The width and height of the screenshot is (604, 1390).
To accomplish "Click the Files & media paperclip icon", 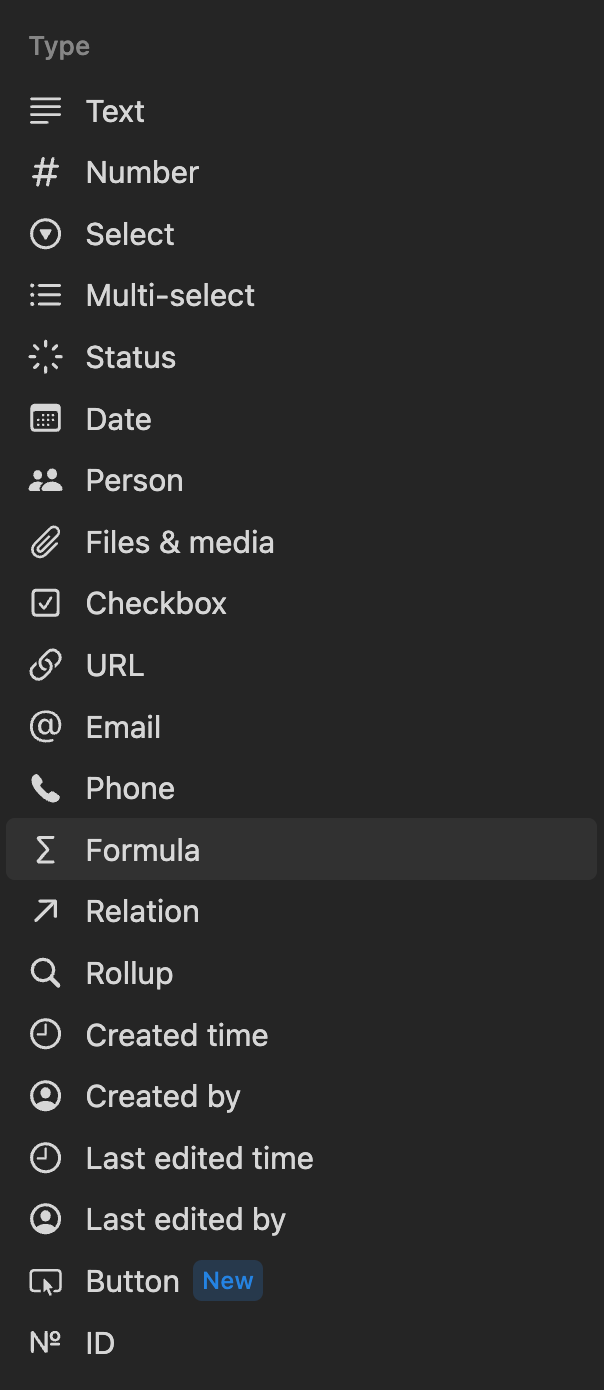I will 45,542.
